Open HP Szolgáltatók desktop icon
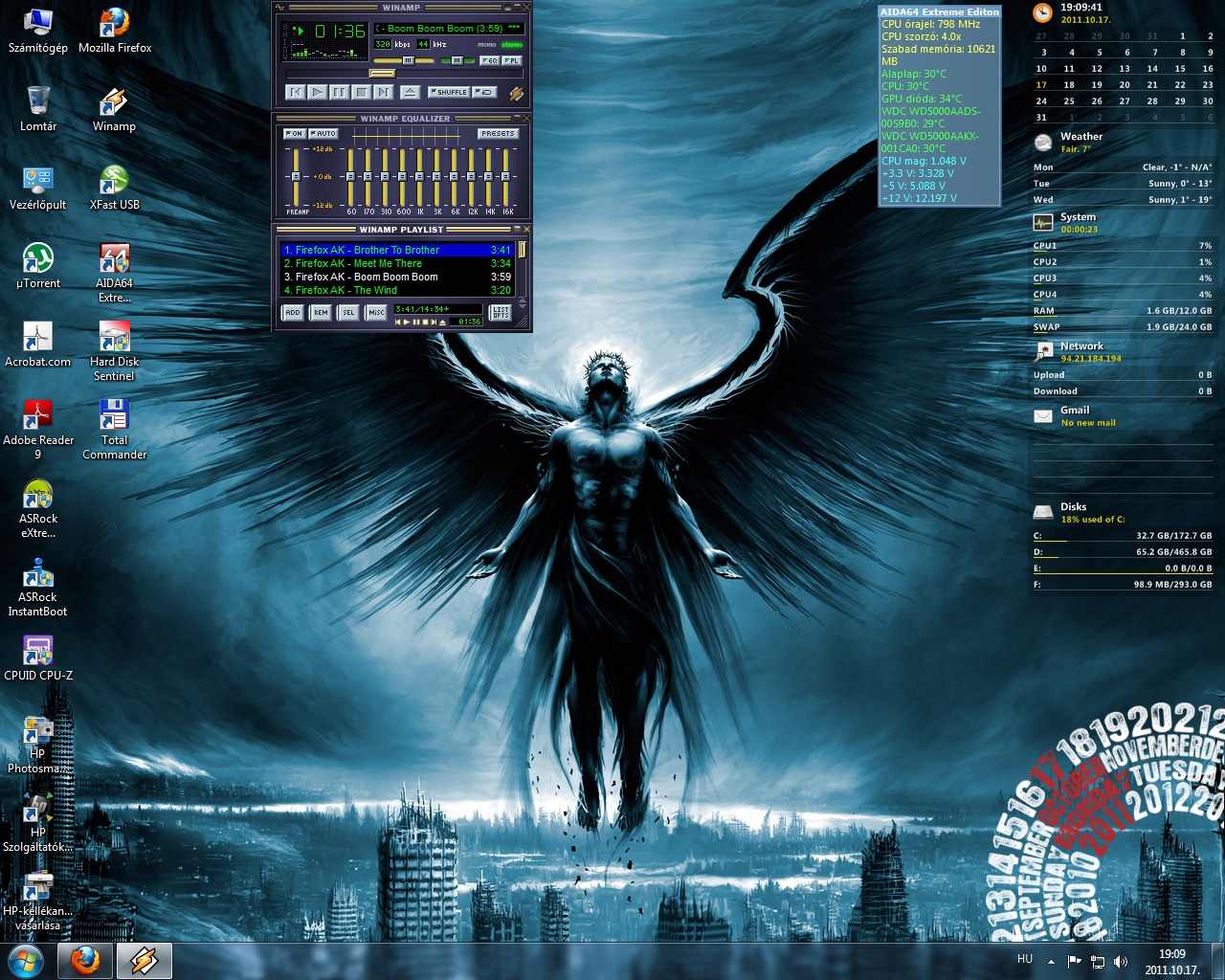The image size is (1225, 980). [38, 823]
